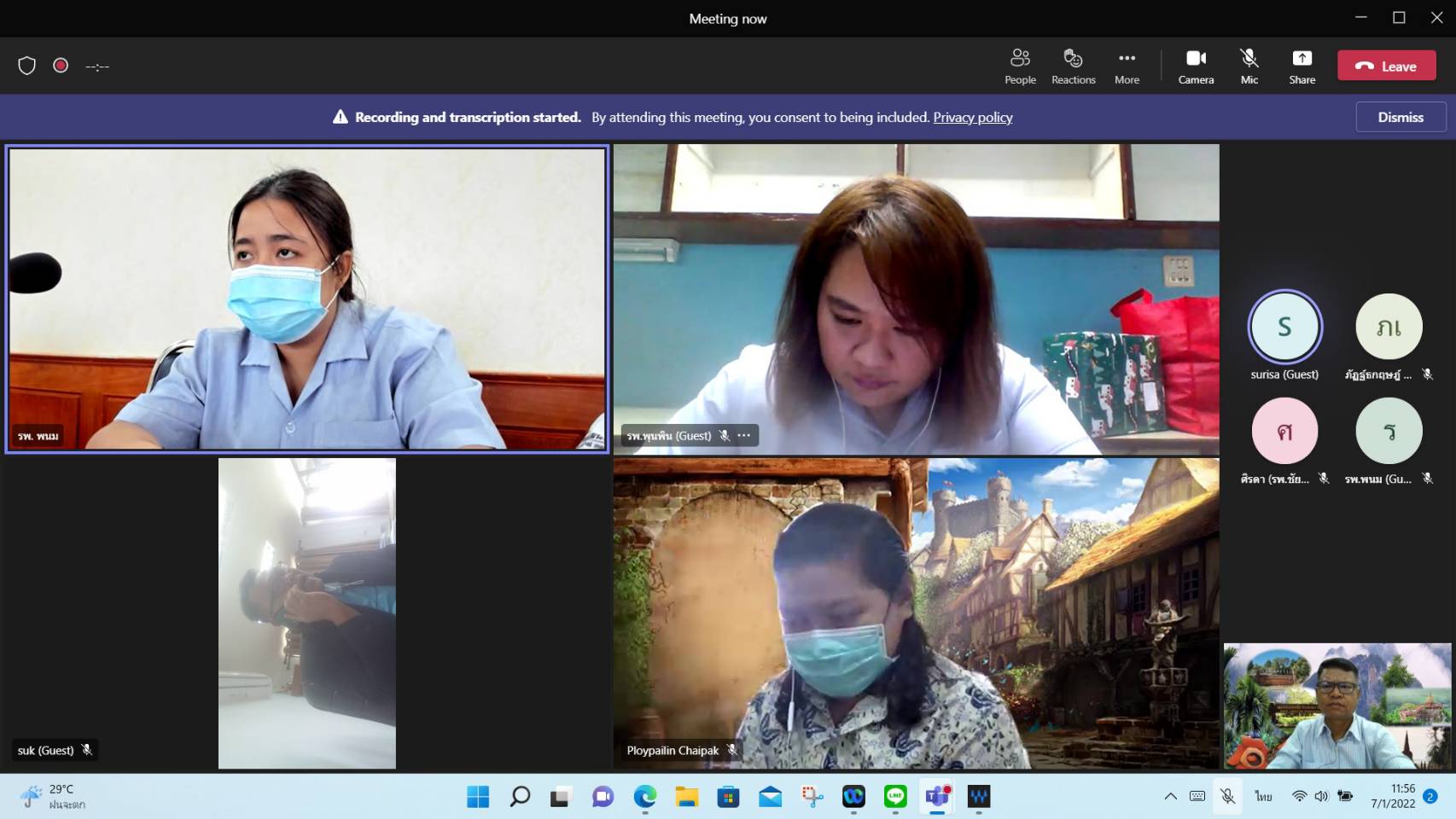1456x819 pixels.
Task: Click the battery status tray icon
Action: (1345, 796)
